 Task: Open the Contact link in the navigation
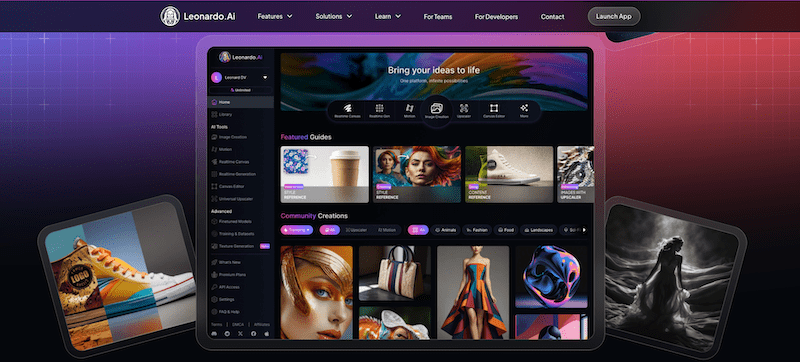(x=553, y=17)
